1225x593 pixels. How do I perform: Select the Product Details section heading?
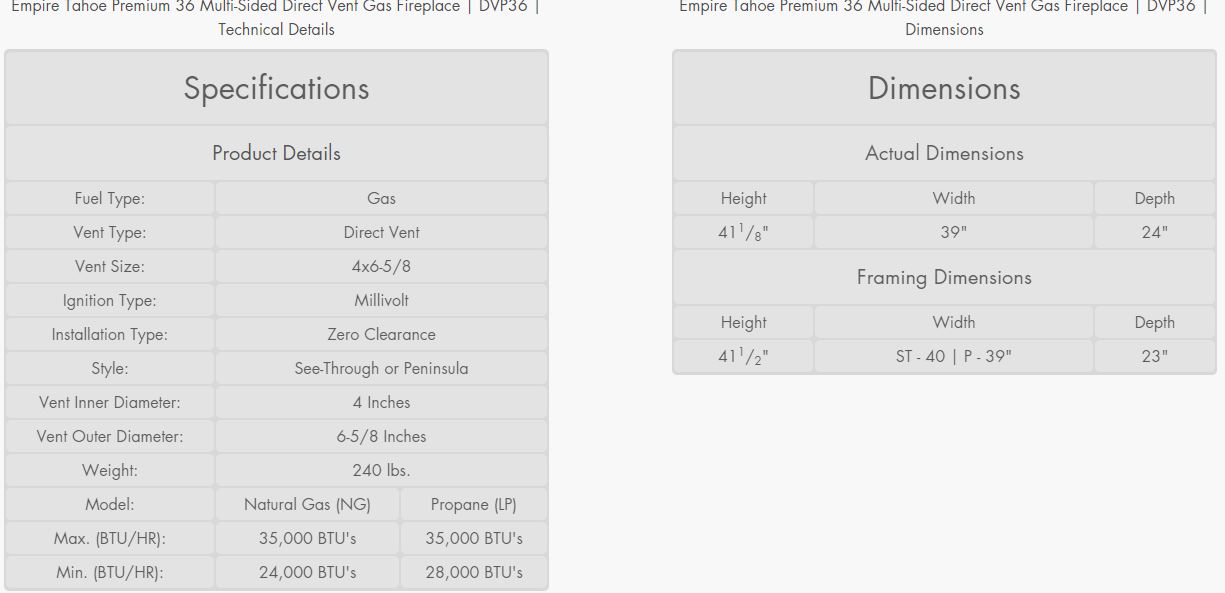[276, 153]
